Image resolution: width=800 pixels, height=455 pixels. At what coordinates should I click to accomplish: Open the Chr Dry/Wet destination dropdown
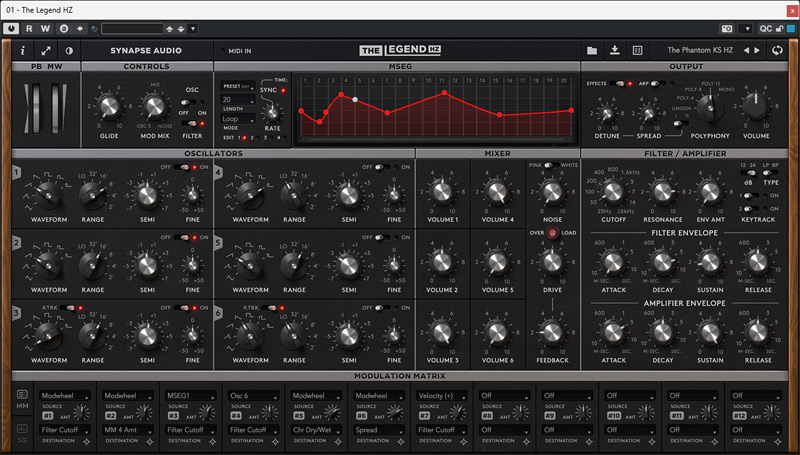coord(316,429)
